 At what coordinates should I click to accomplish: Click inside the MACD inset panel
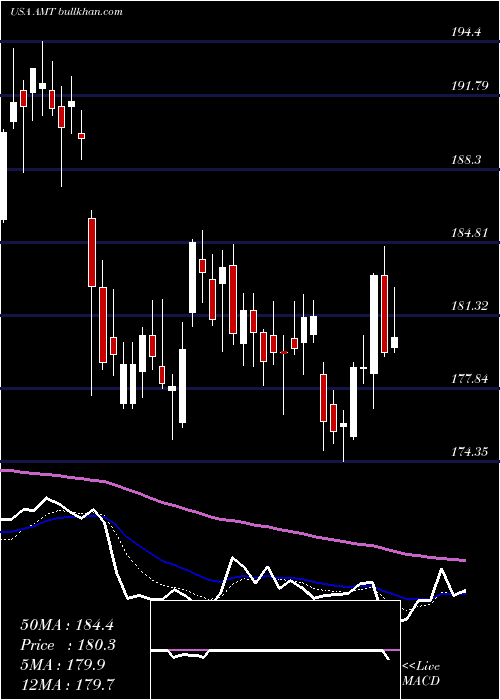click(x=275, y=650)
